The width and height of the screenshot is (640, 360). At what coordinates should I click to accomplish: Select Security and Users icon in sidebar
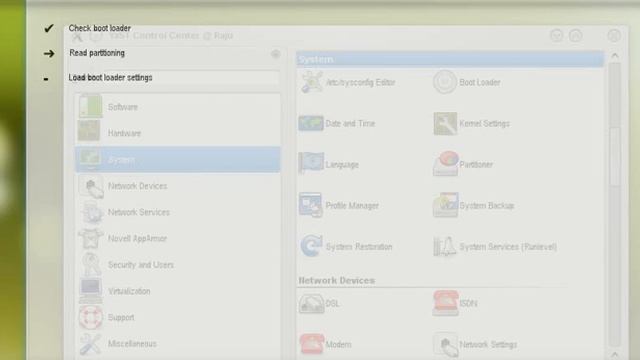pyautogui.click(x=91, y=264)
